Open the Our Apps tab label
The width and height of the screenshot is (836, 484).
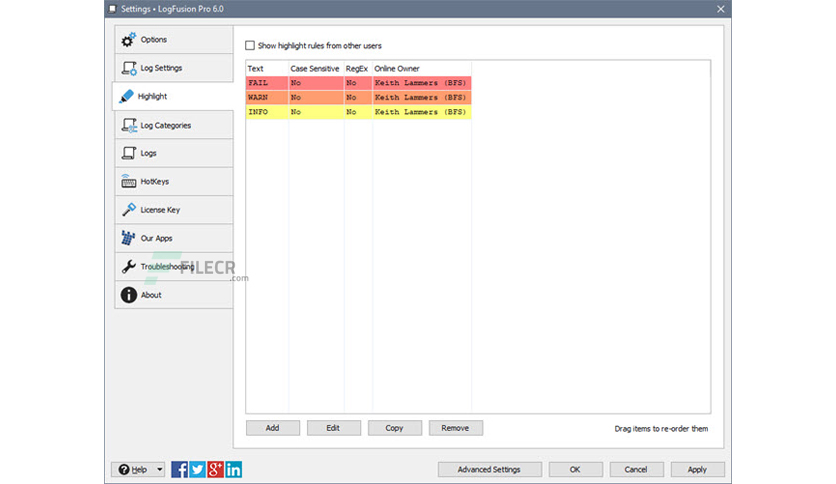[156, 238]
